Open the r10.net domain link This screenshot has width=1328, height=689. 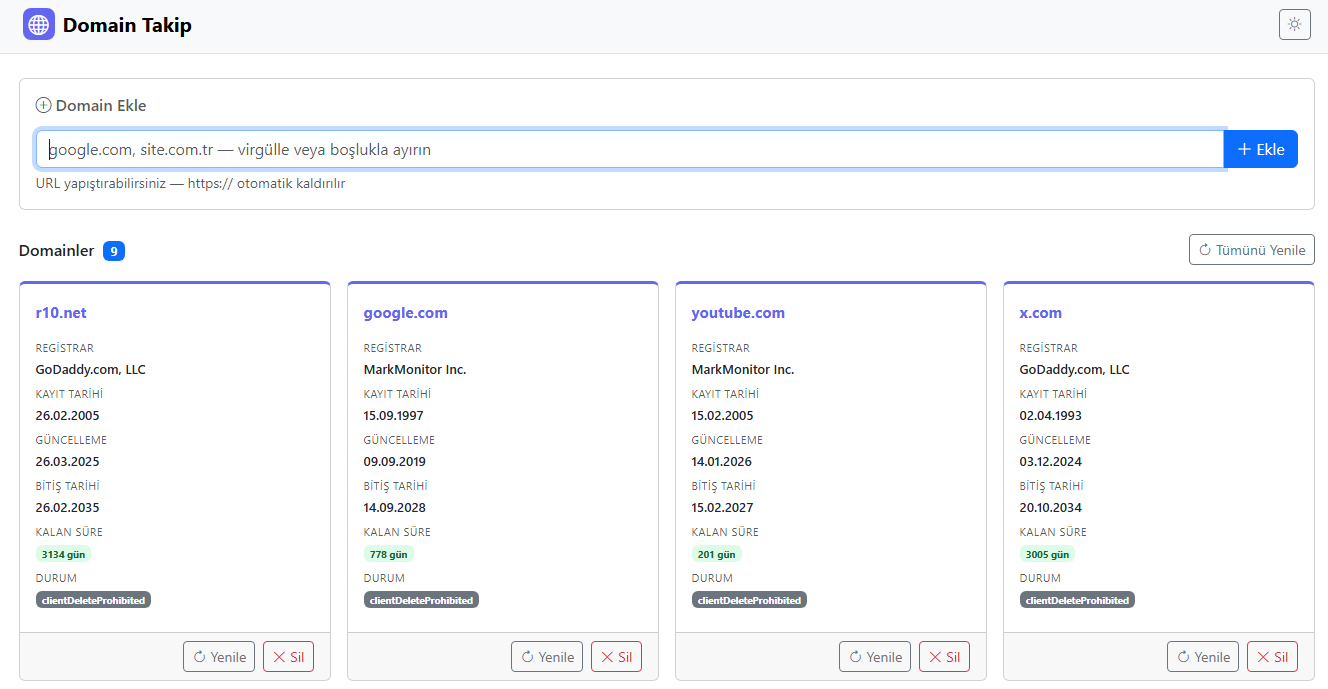(x=61, y=313)
